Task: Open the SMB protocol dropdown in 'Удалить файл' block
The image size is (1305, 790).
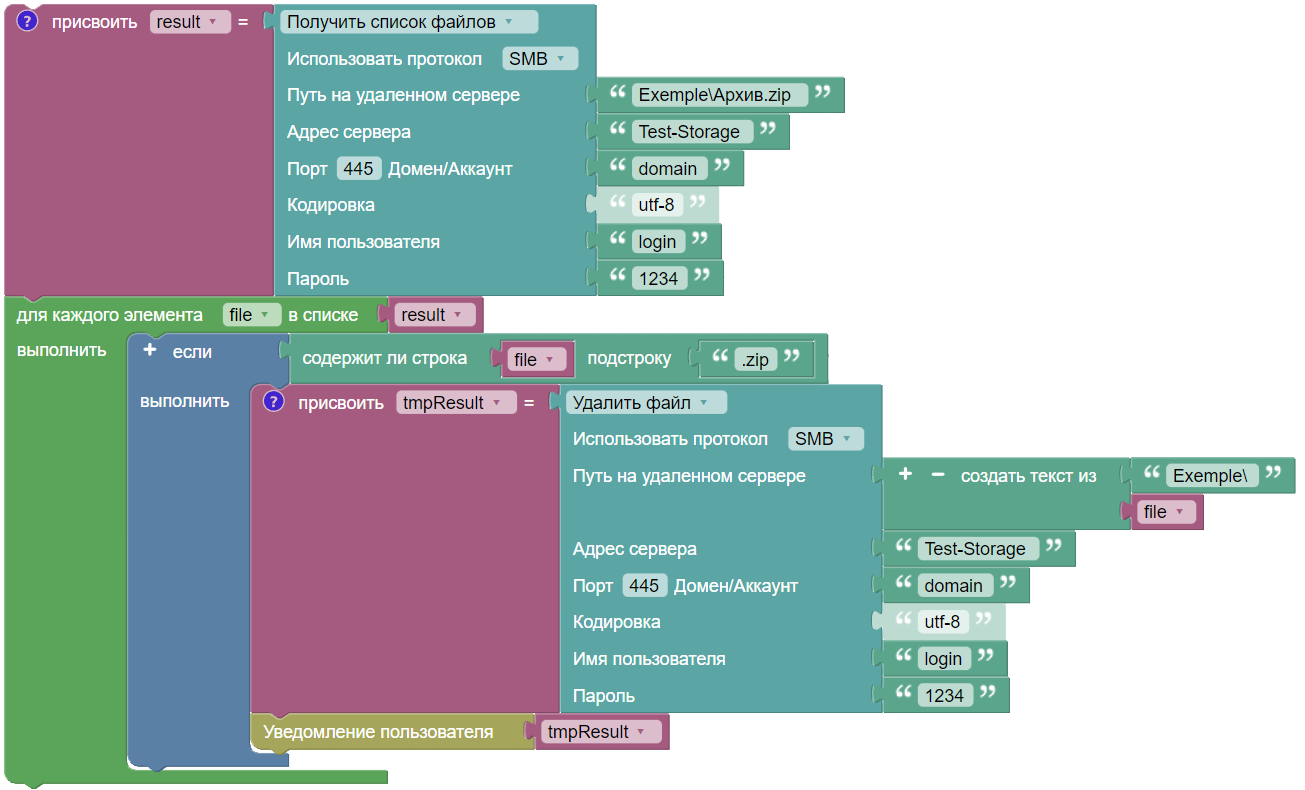Action: 826,439
